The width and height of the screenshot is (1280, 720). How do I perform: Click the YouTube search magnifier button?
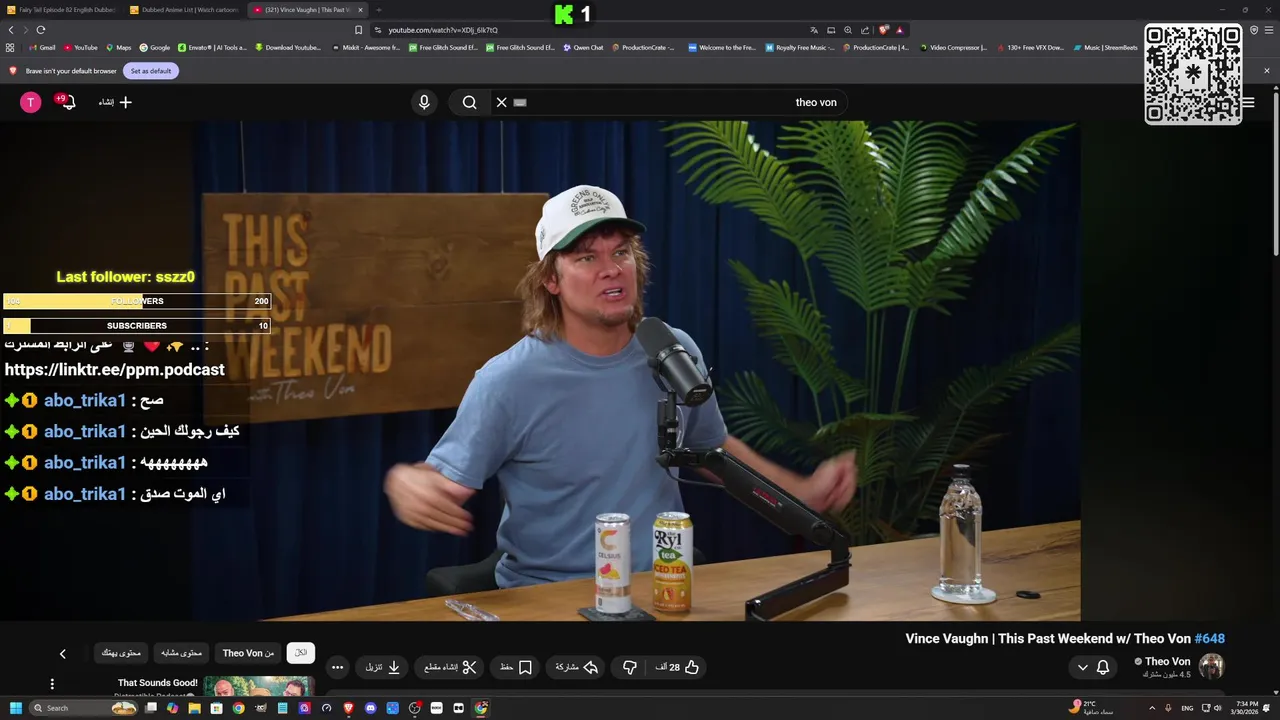(x=469, y=102)
